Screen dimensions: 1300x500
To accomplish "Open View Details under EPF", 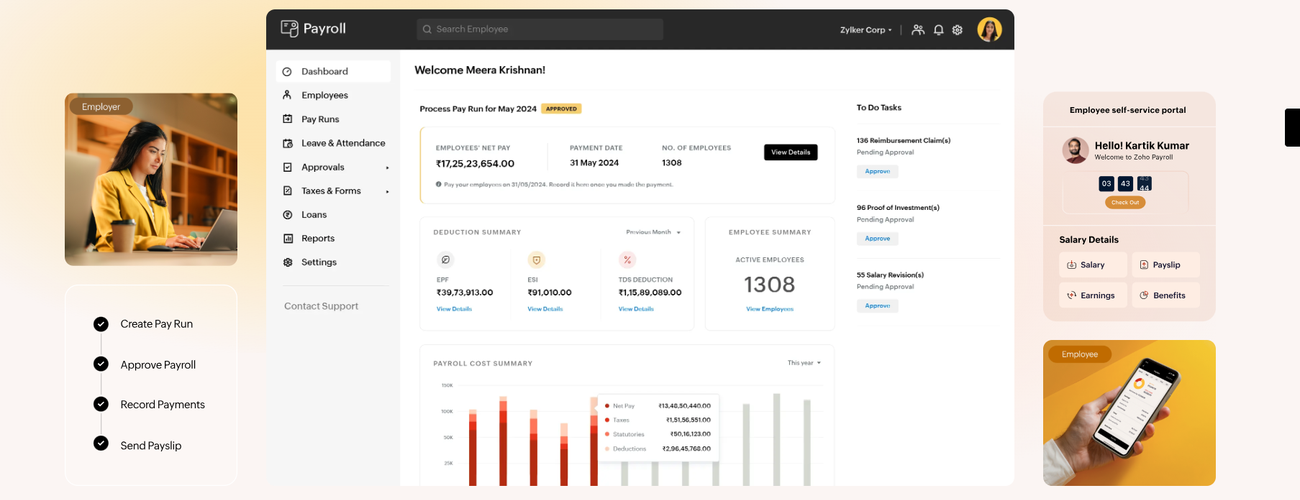I will 454,309.
